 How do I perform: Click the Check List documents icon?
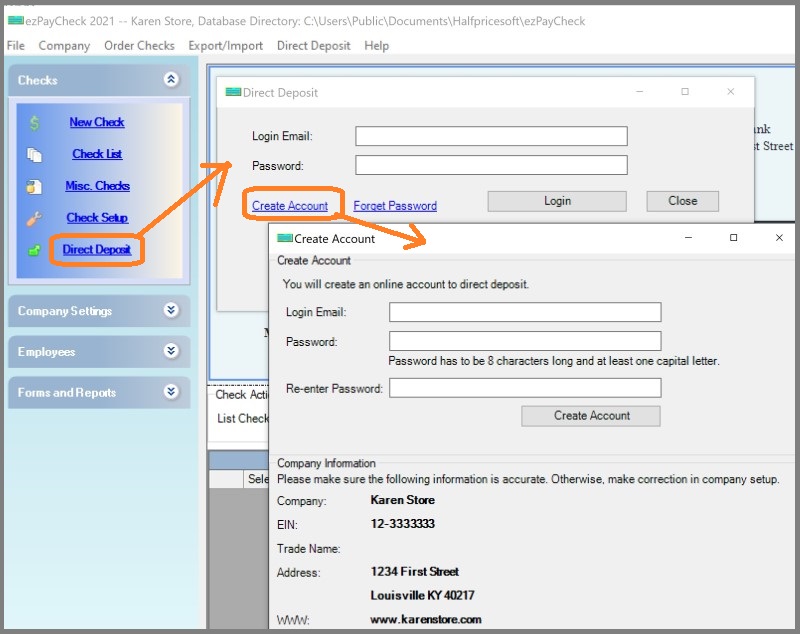pos(35,155)
